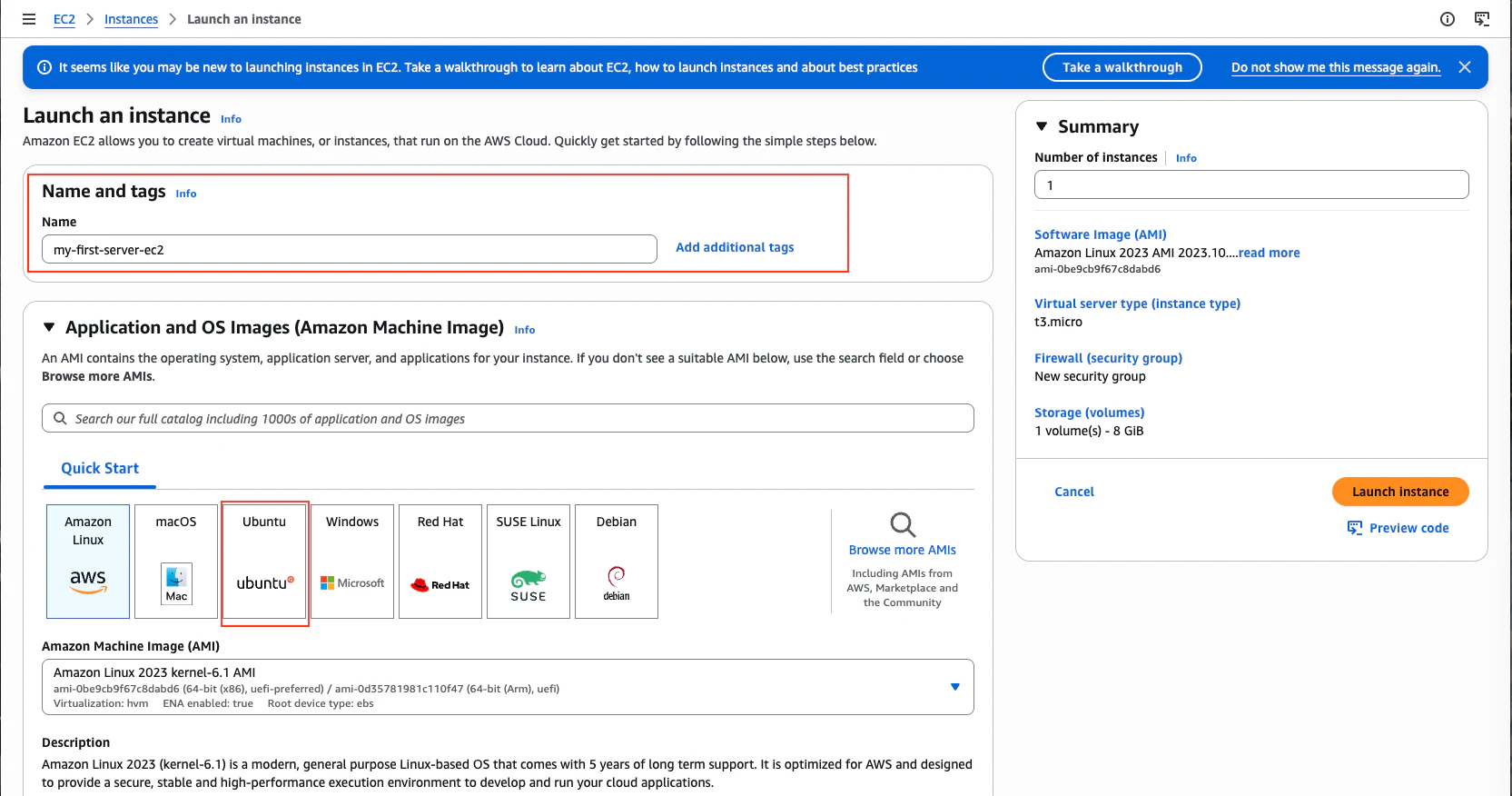Open the Amazon Machine Image dropdown
Screen dimensions: 1512x796
click(508, 687)
